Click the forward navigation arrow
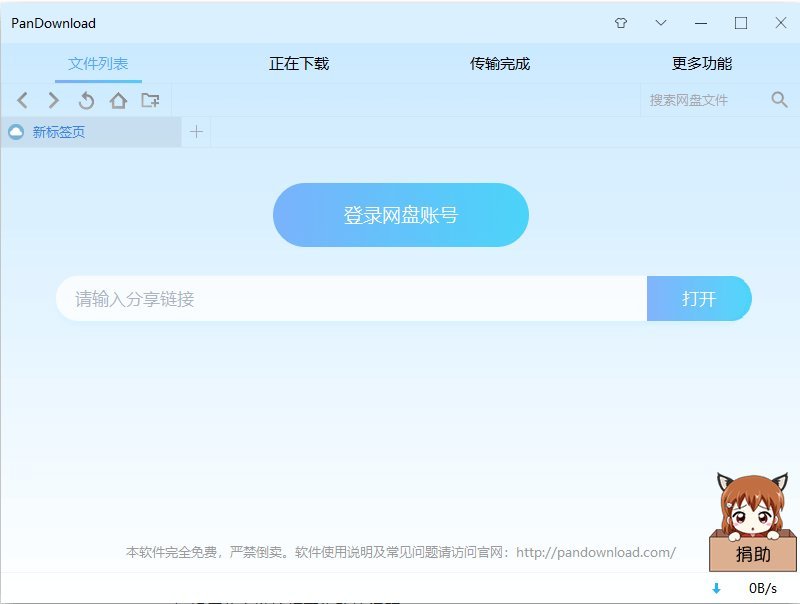 (x=54, y=100)
